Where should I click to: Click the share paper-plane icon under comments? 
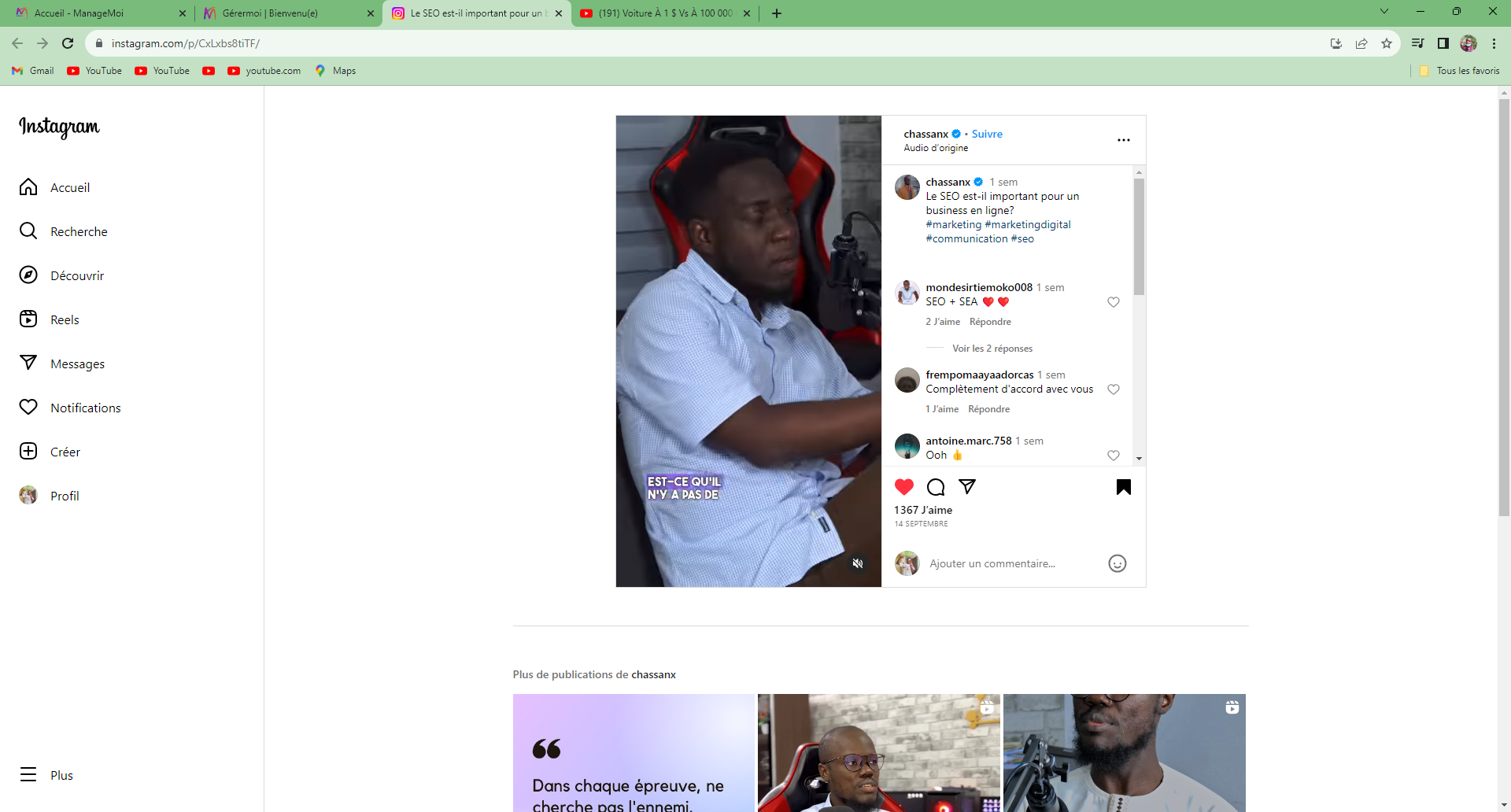click(967, 487)
